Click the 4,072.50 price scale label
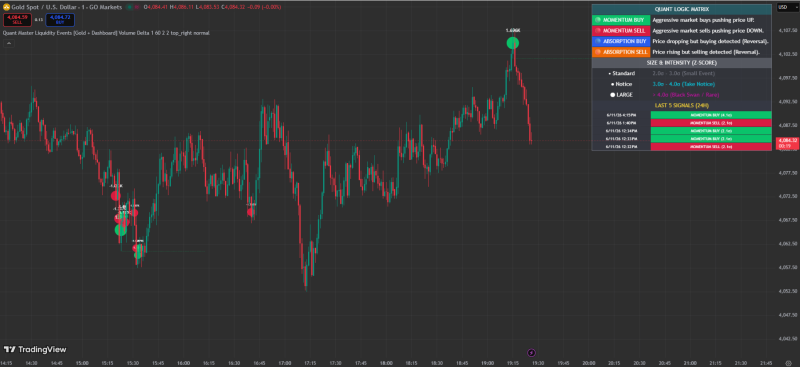The height and width of the screenshot is (367, 800). coord(787,196)
